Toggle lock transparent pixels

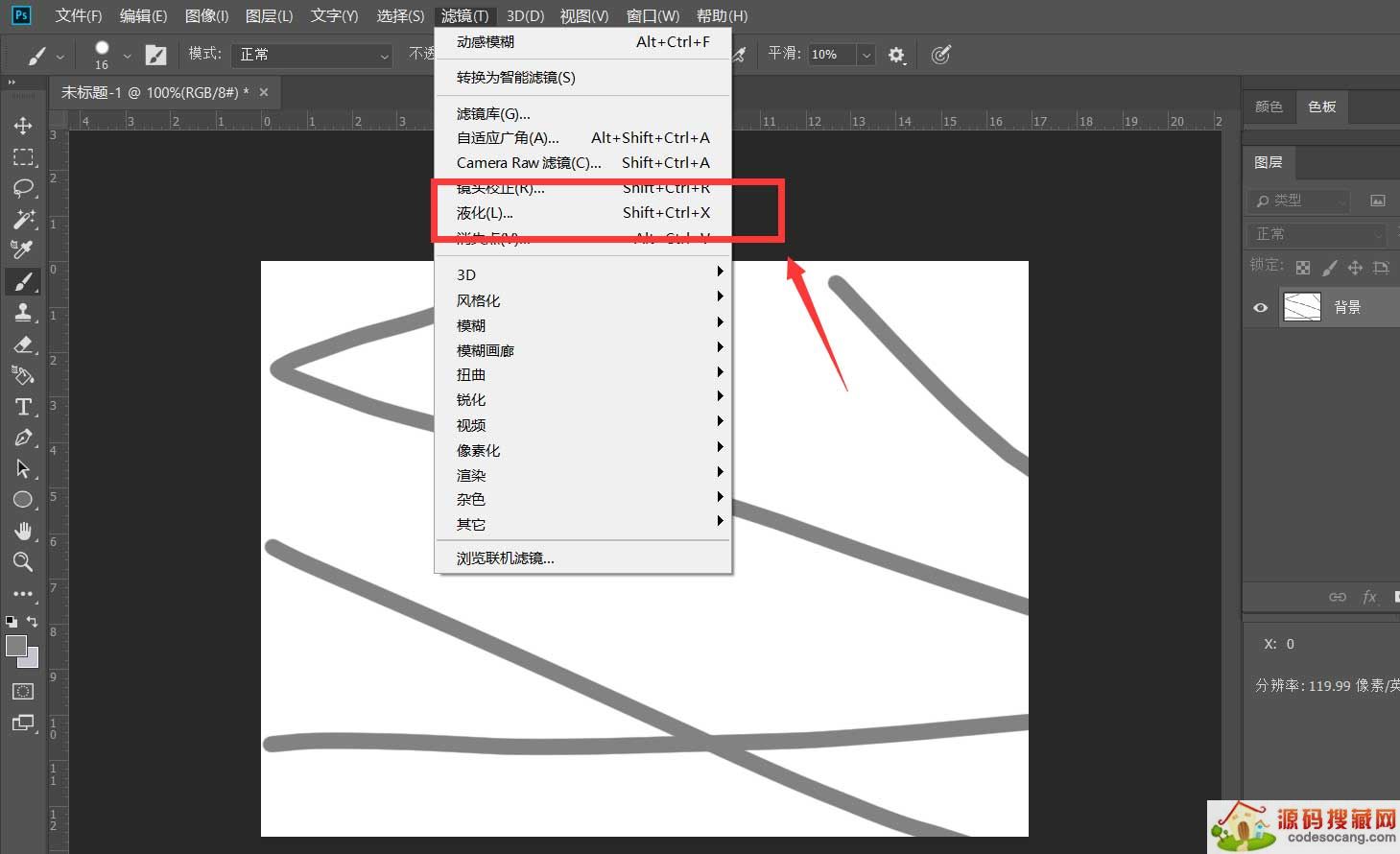point(1303,268)
